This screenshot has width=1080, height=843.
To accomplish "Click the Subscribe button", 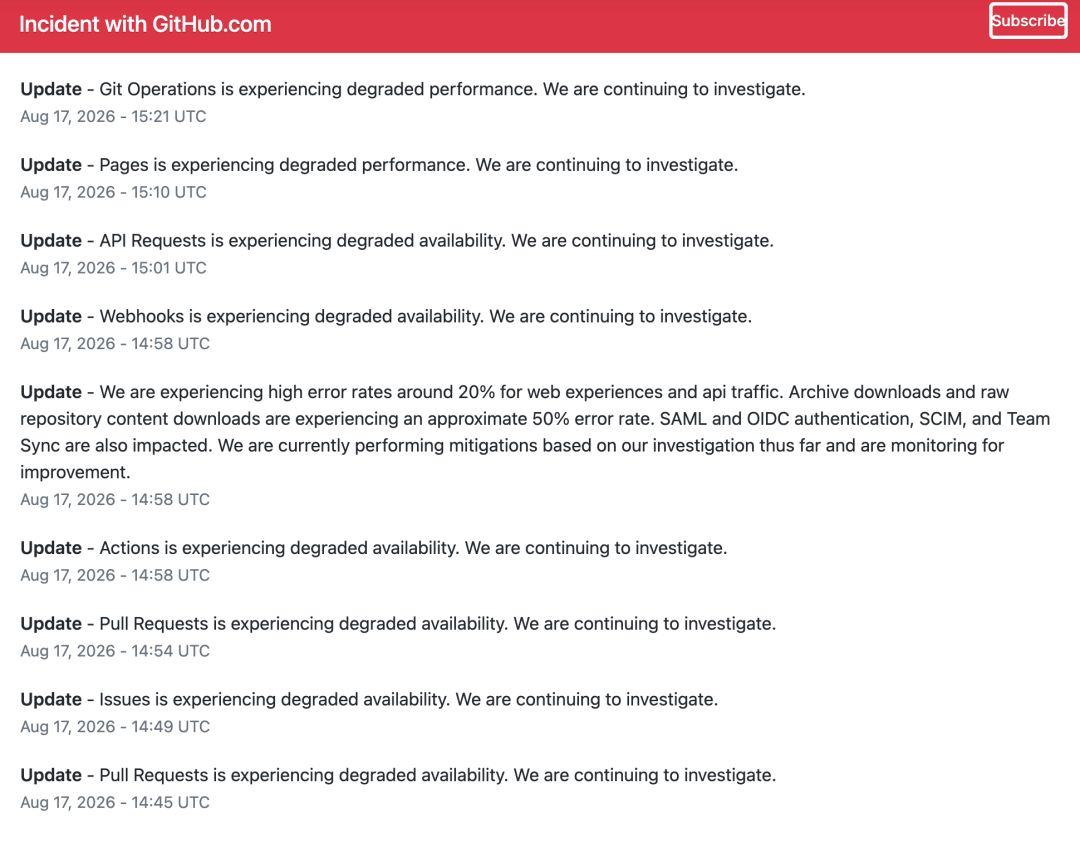I will click(1028, 21).
